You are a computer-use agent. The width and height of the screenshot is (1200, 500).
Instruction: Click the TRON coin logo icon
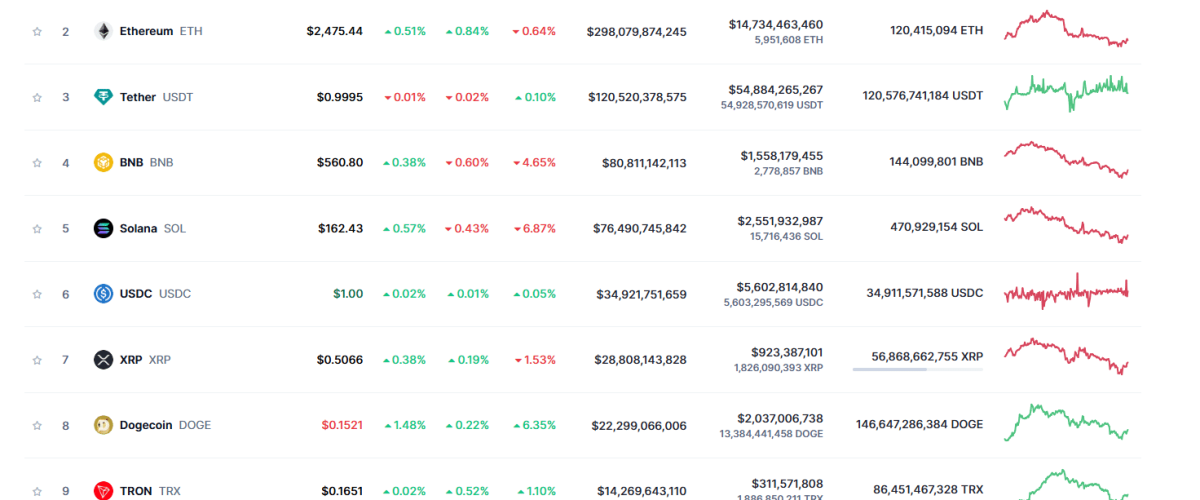click(102, 490)
